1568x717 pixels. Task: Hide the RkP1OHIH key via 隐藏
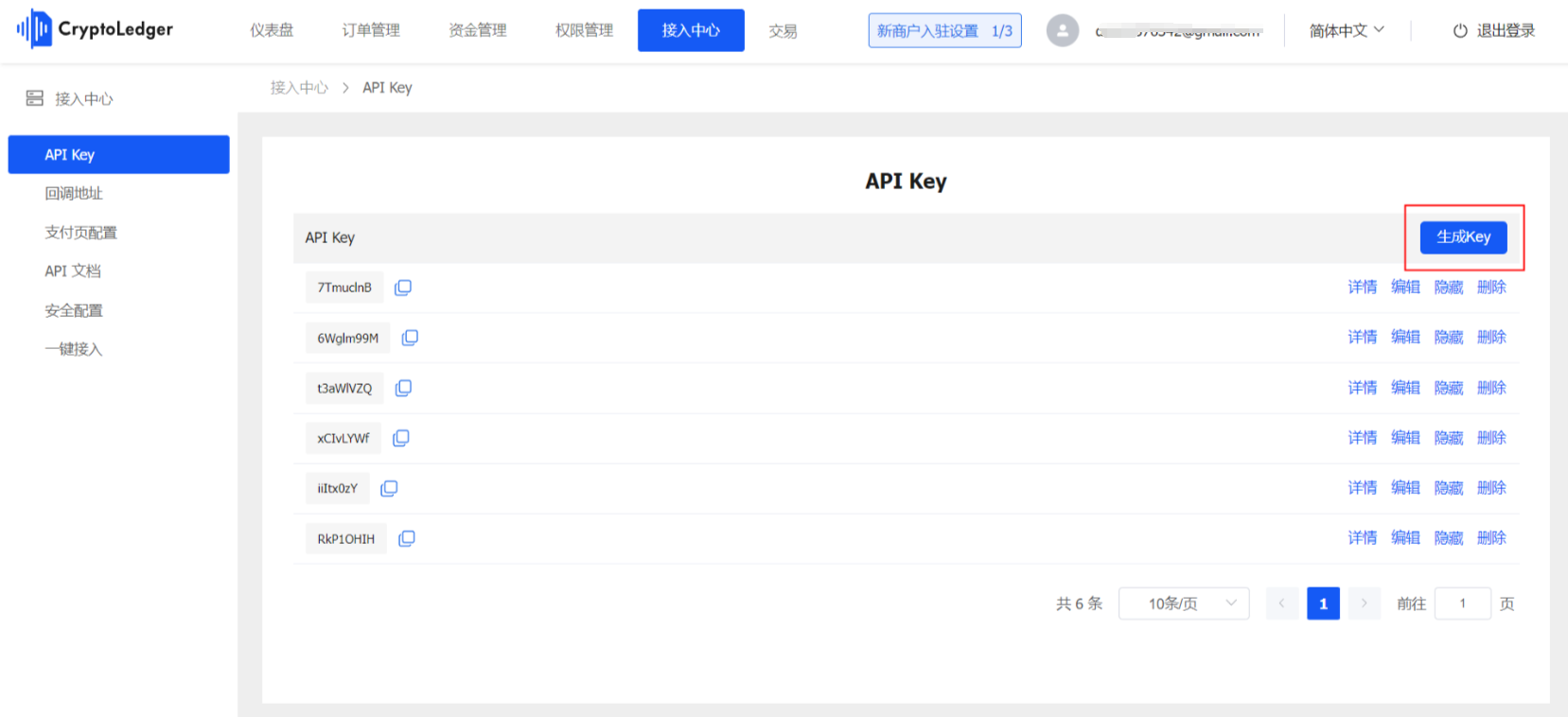coord(1449,538)
